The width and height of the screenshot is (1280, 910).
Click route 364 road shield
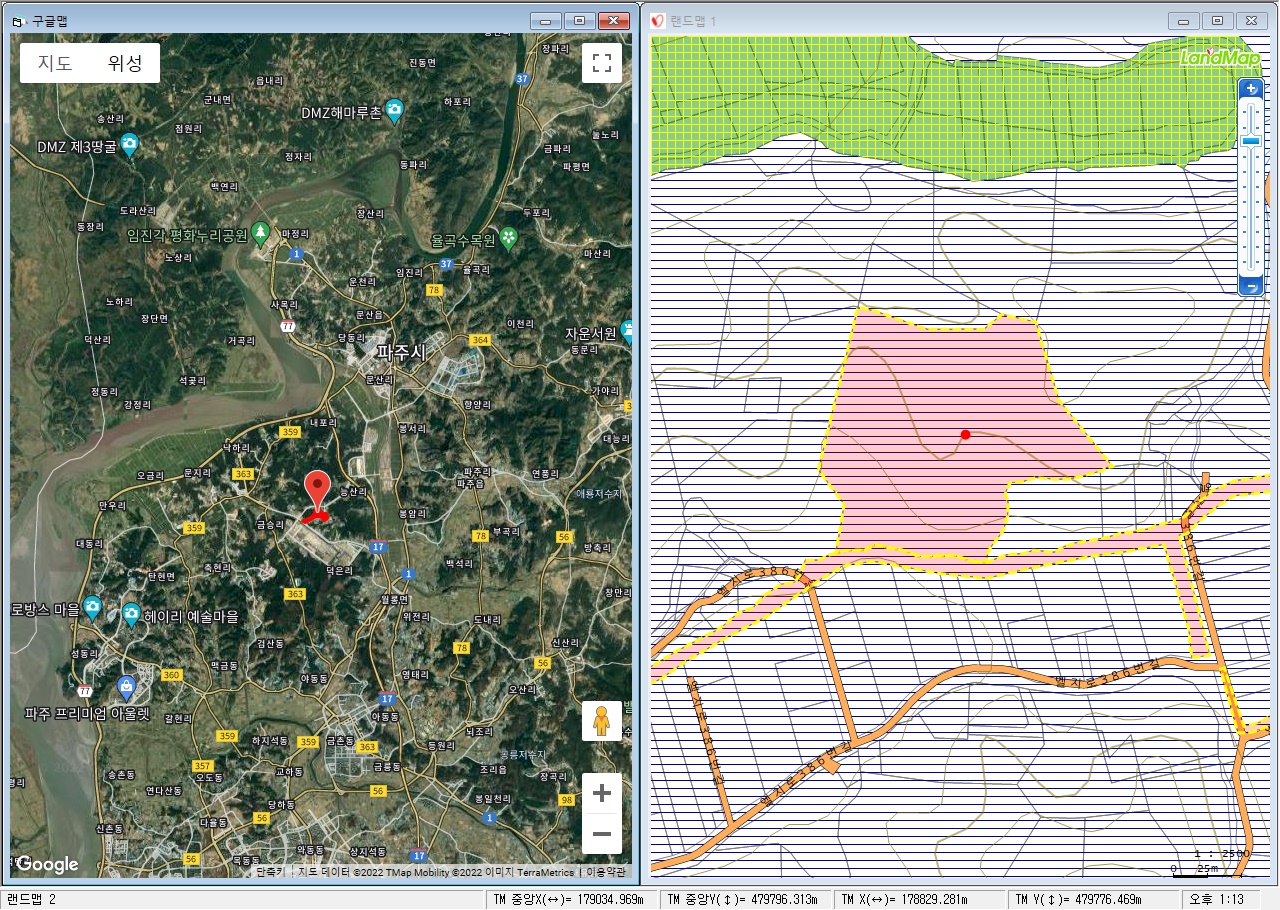[x=480, y=341]
